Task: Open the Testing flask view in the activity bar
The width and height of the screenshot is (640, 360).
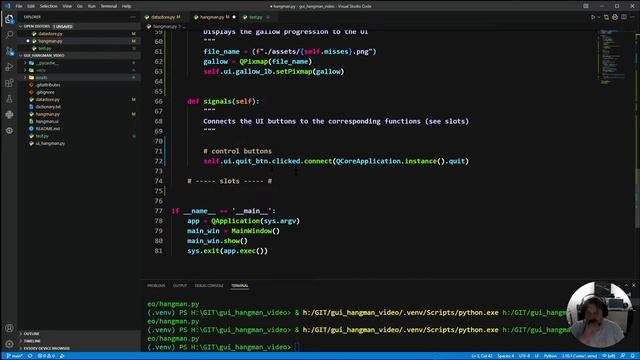Action: 9,99
